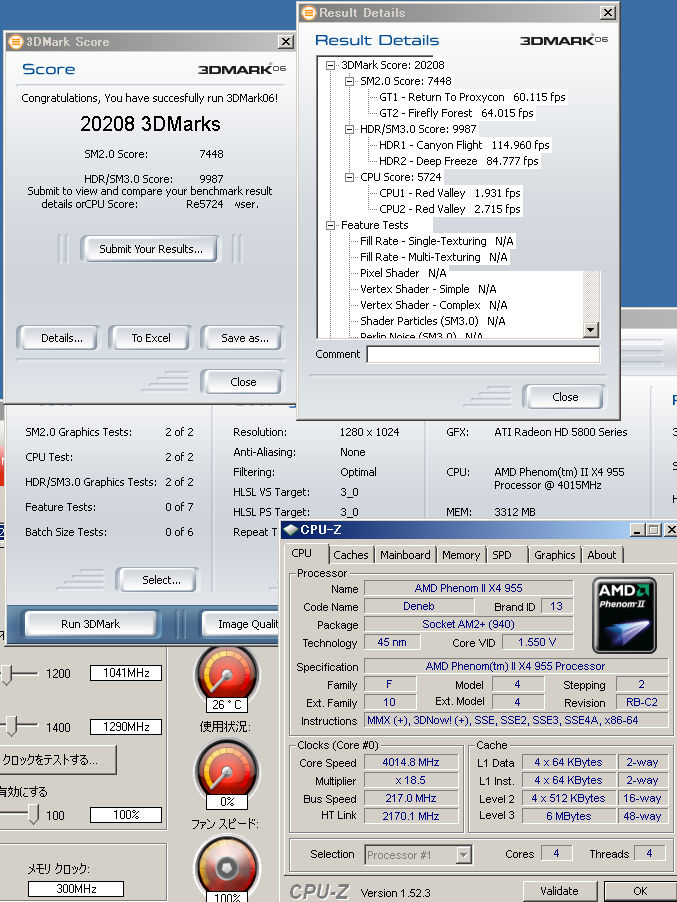Viewport: 677px width, 902px height.
Task: Maximize the CPU-Z window
Action: point(652,530)
